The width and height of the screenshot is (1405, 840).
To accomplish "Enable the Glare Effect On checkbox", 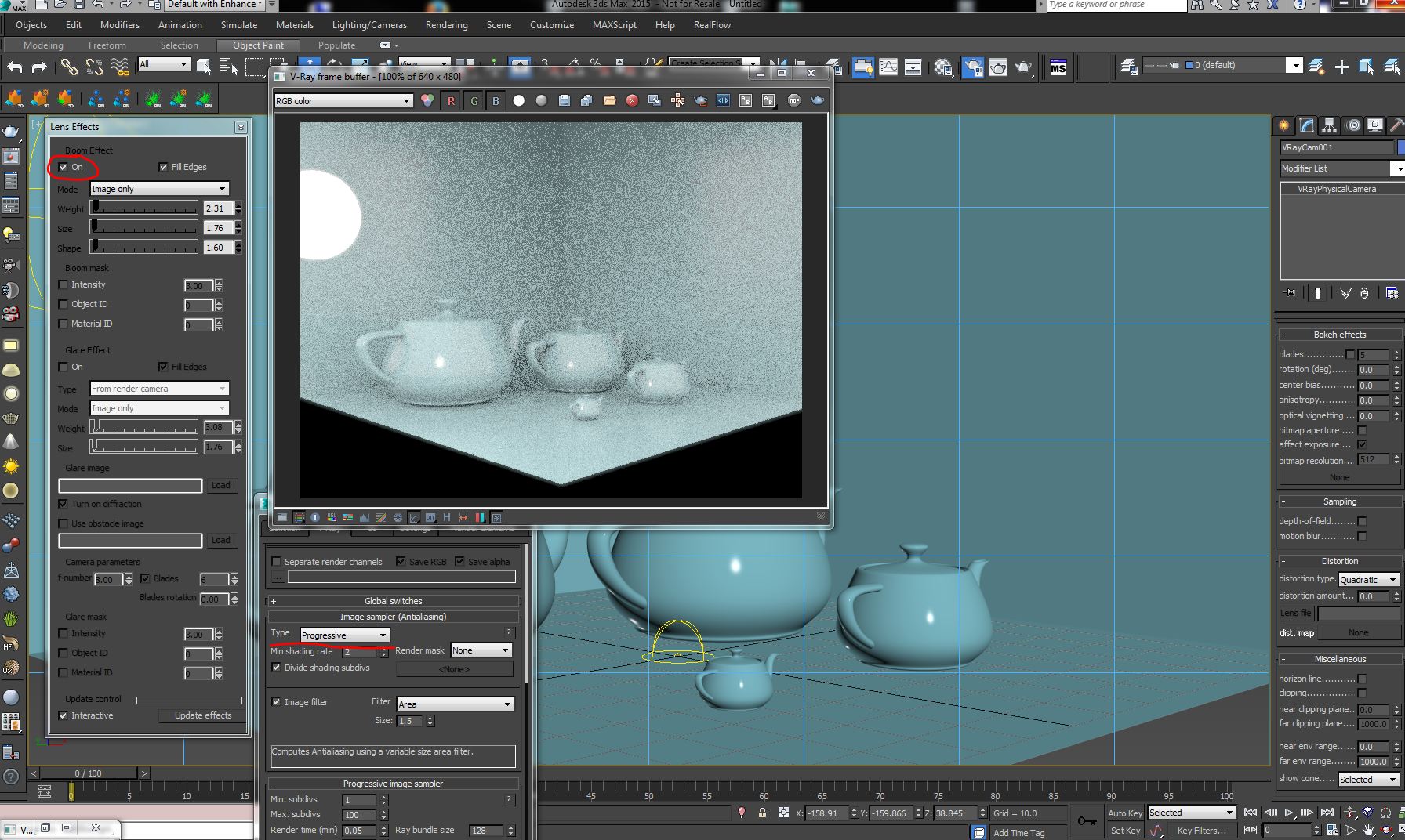I will pos(64,367).
